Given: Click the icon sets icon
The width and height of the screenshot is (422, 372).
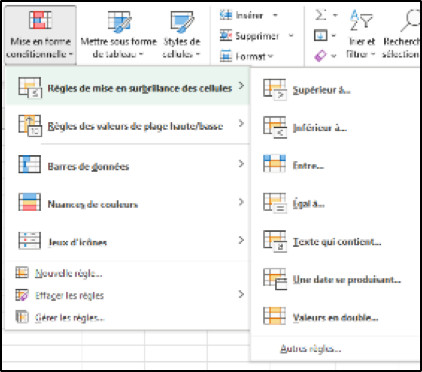Looking at the screenshot, I should [x=30, y=241].
